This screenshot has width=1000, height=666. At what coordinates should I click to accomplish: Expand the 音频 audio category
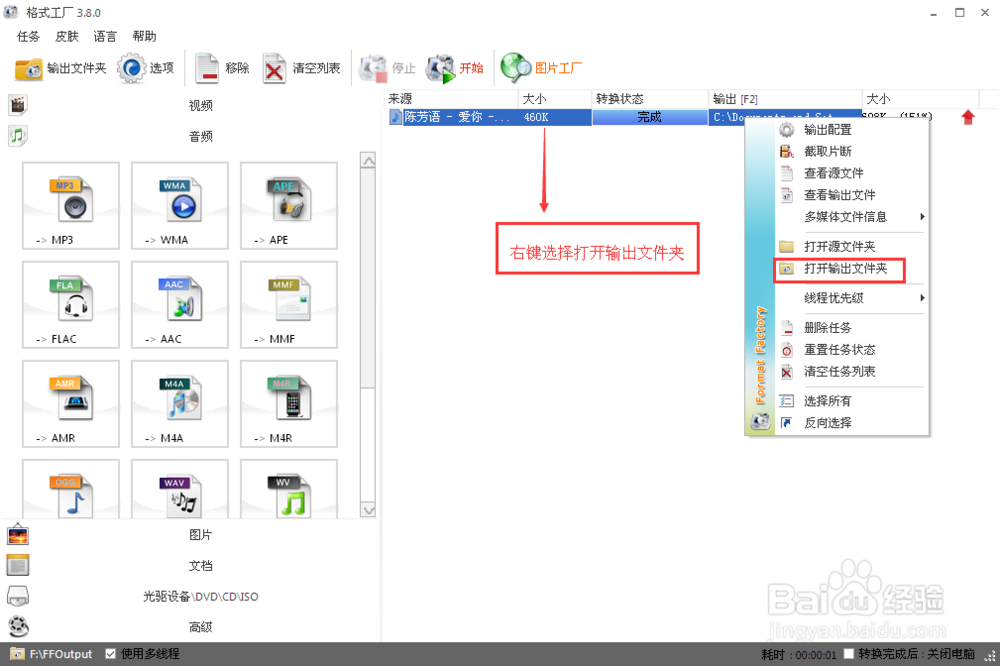coord(200,136)
